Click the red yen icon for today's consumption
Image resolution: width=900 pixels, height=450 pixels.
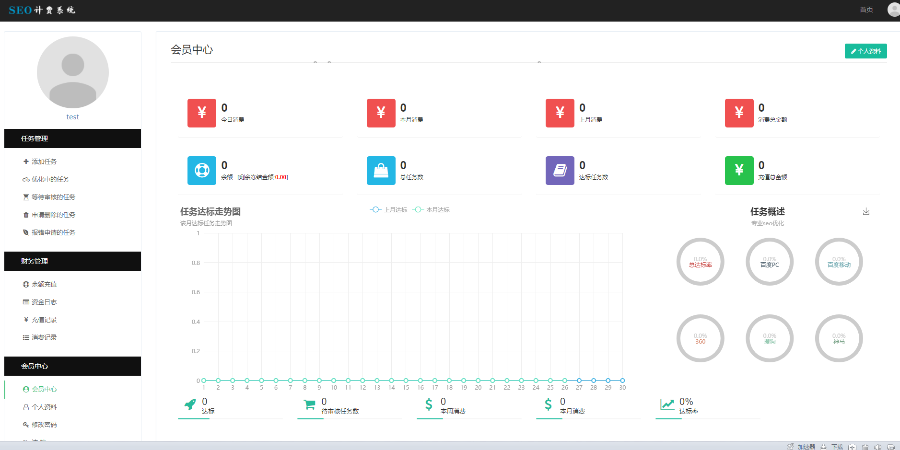pos(201,113)
